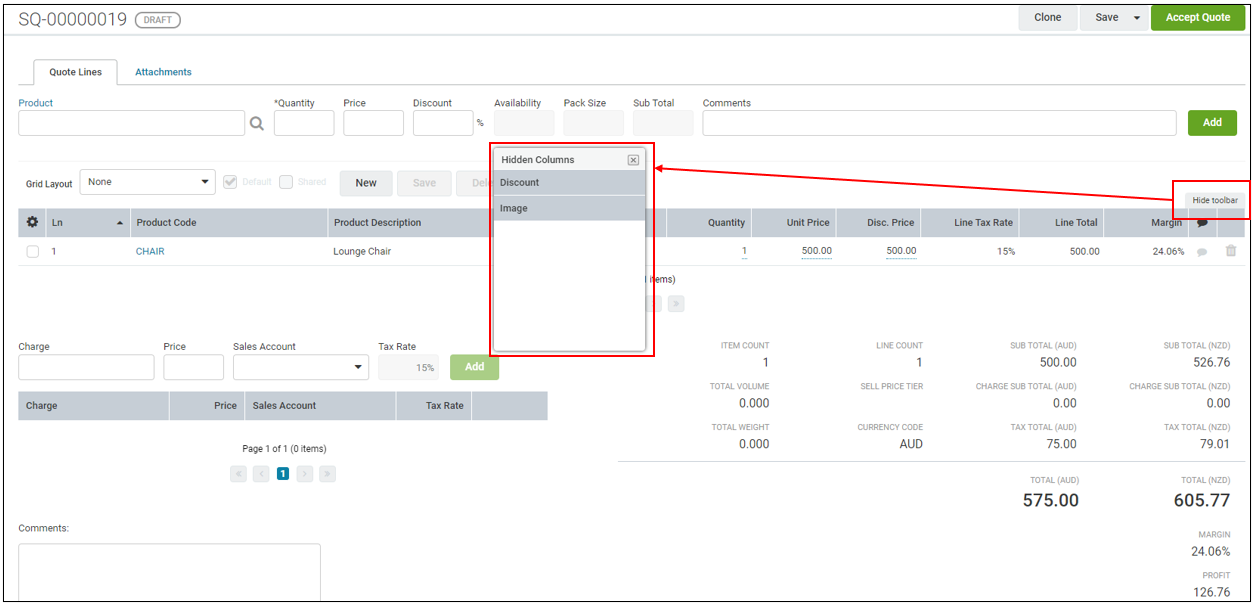Check the checkbox on line 1
The height and width of the screenshot is (606, 1255).
31,251
